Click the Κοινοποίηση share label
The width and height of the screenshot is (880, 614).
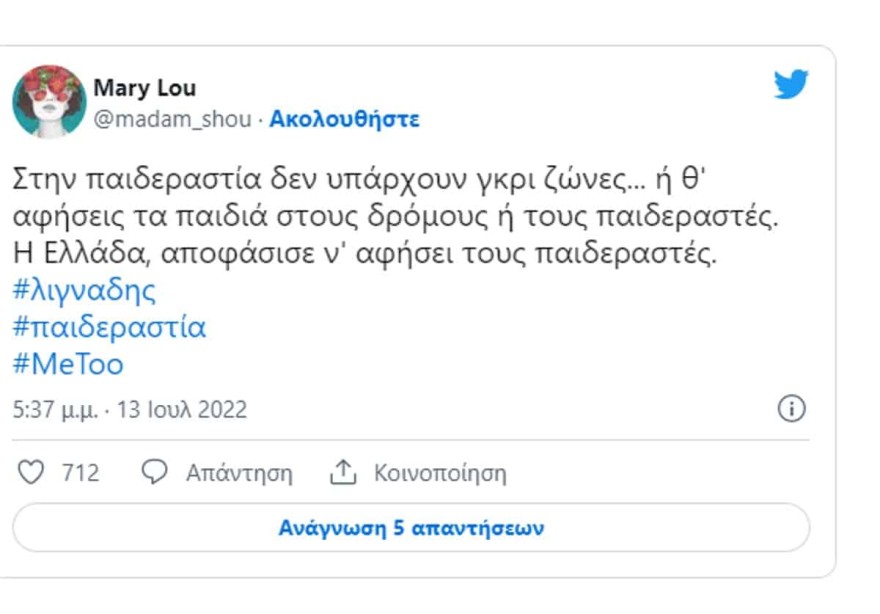coord(440,471)
